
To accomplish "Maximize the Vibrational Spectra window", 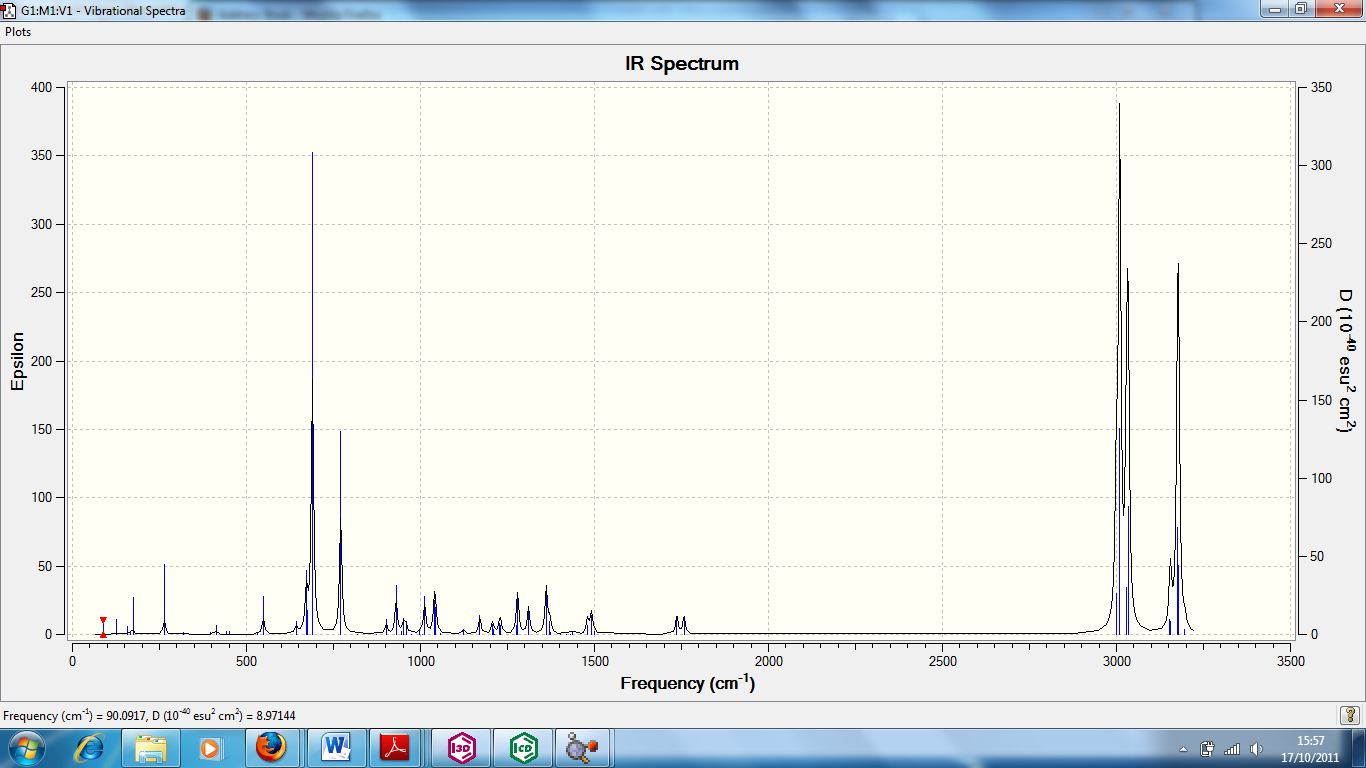I will [x=1300, y=9].
